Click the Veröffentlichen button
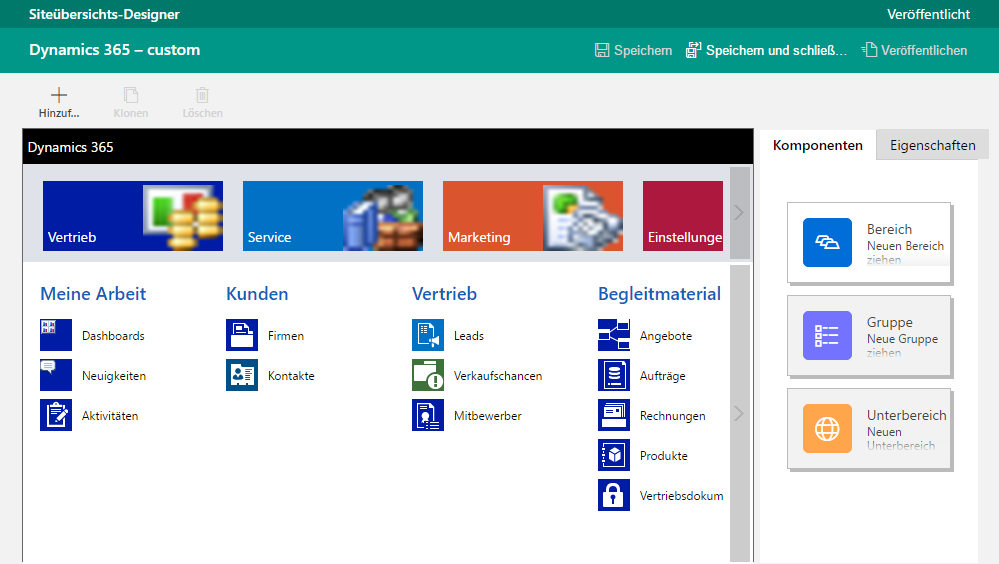 pos(915,50)
